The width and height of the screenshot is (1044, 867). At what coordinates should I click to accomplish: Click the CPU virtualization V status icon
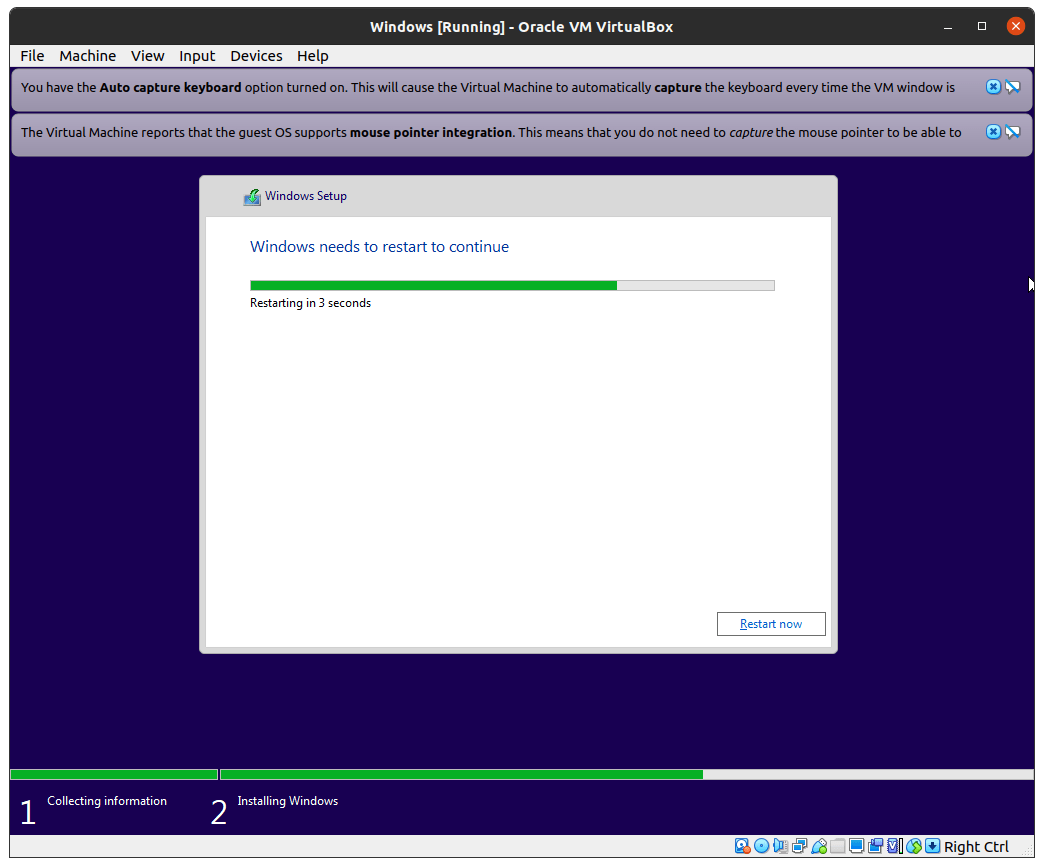pos(895,846)
